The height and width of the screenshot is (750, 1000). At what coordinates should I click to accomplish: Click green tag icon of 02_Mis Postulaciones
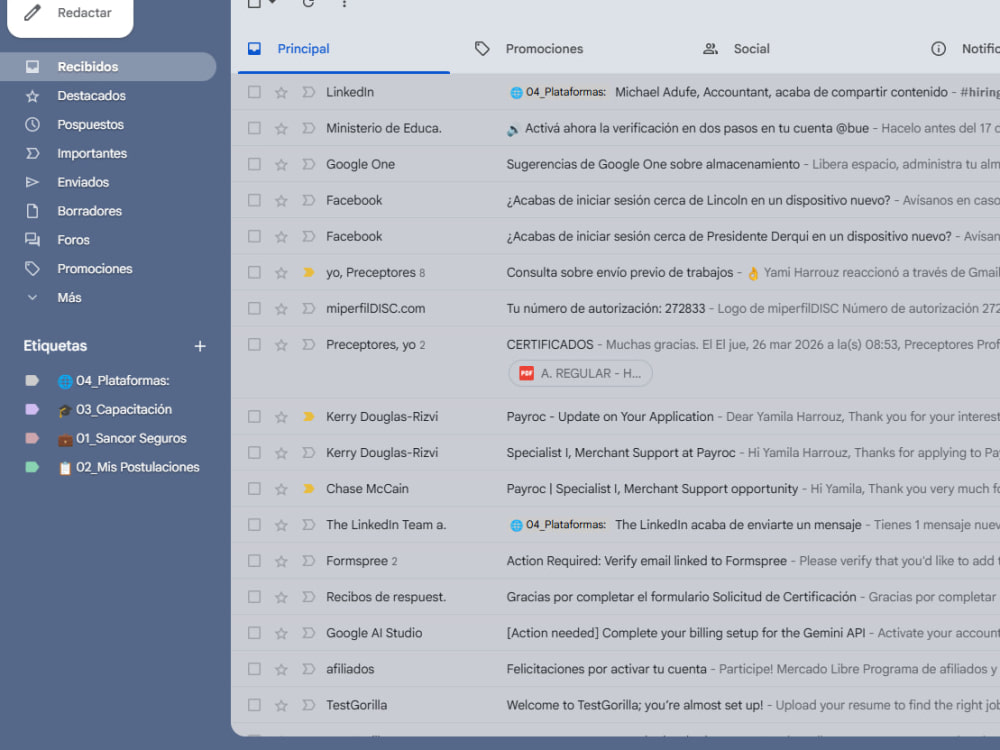32,467
